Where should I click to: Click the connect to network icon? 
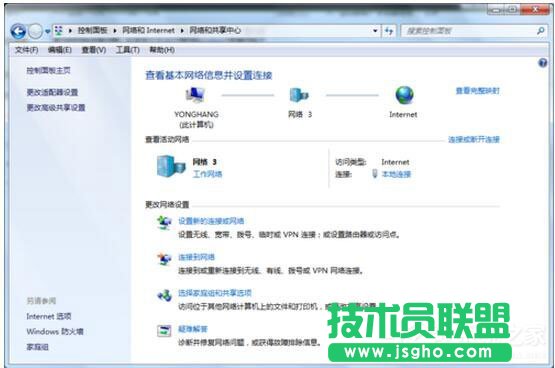click(x=164, y=259)
